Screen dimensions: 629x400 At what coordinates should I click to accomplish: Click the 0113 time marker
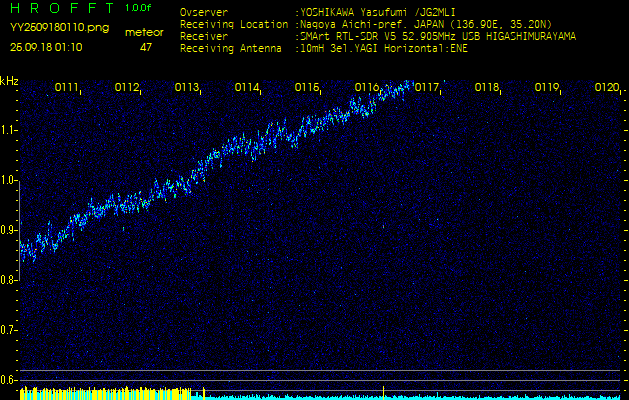pyautogui.click(x=187, y=88)
